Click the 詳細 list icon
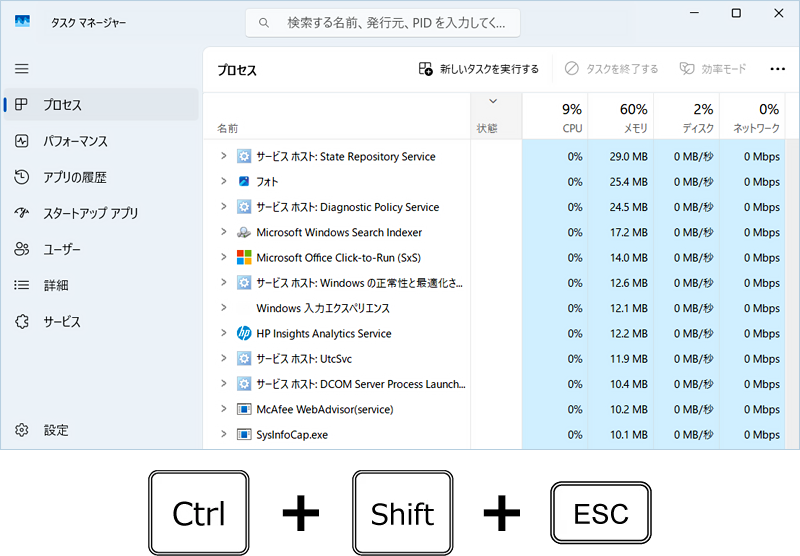The width and height of the screenshot is (800, 556). point(21,285)
